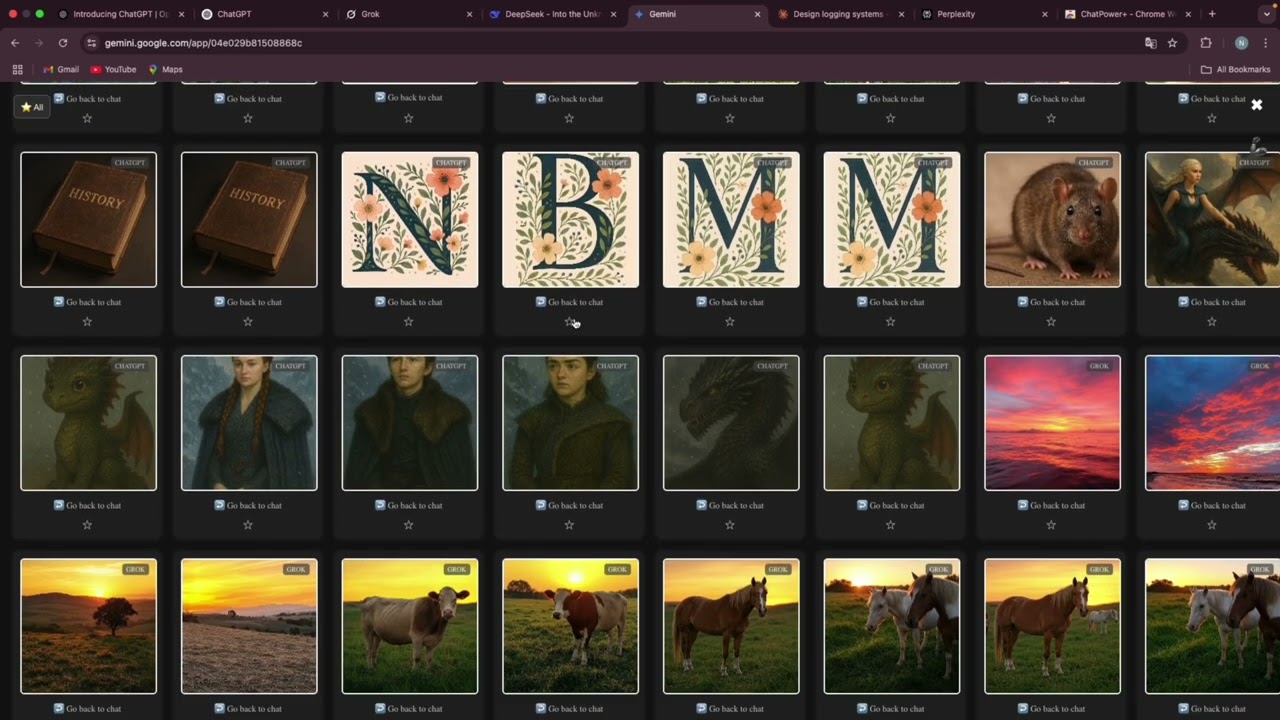The width and height of the screenshot is (1280, 720).
Task: Open the braided-hair woman thumbnail
Action: [x=249, y=423]
